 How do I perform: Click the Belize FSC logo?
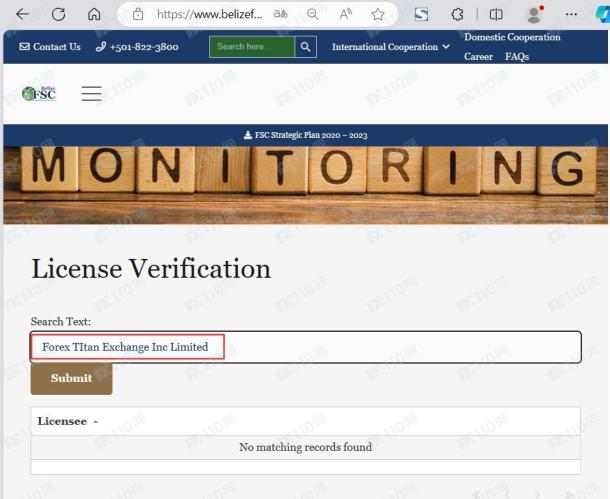pos(39,93)
